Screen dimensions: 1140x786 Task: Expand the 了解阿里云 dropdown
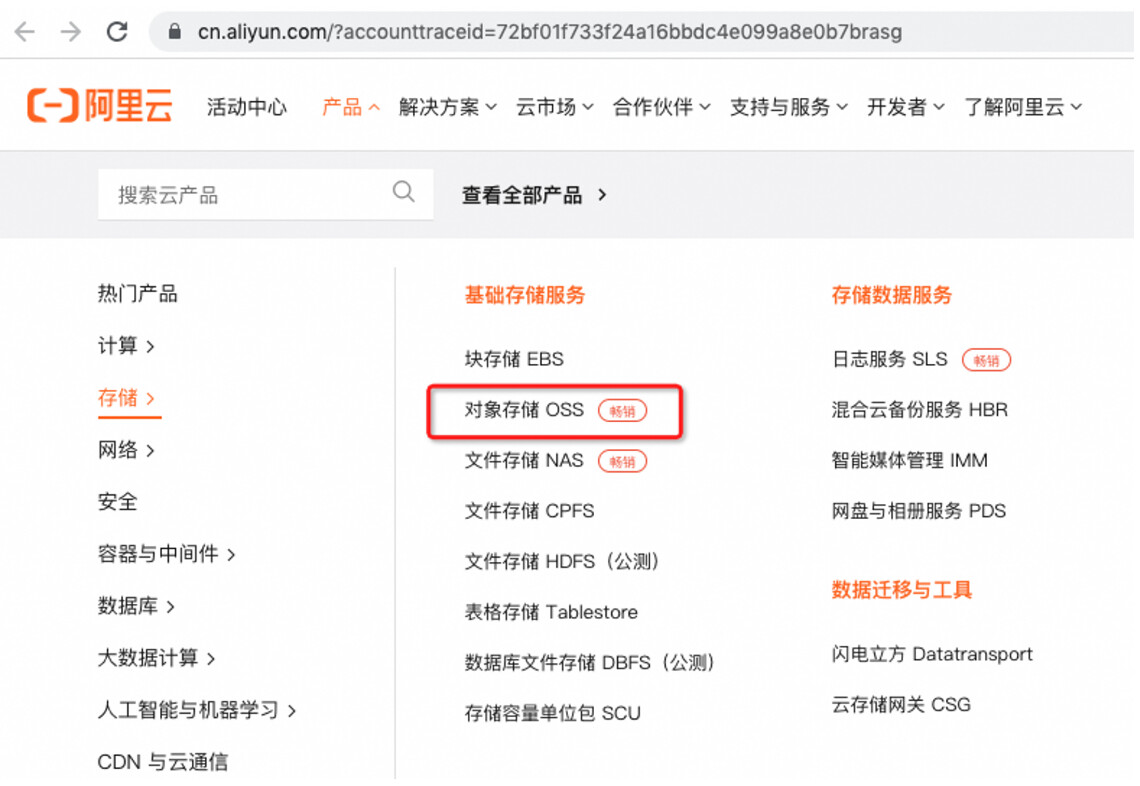1023,107
